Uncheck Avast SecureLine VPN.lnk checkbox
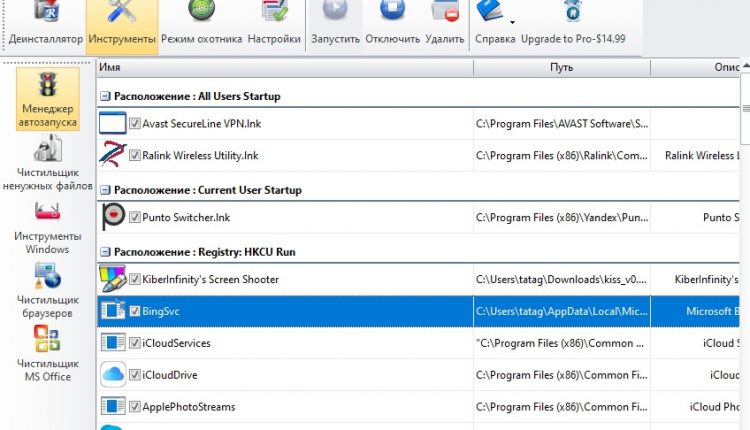 pyautogui.click(x=135, y=123)
